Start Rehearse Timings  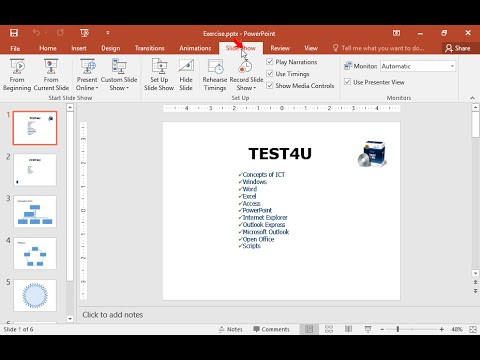tap(215, 75)
